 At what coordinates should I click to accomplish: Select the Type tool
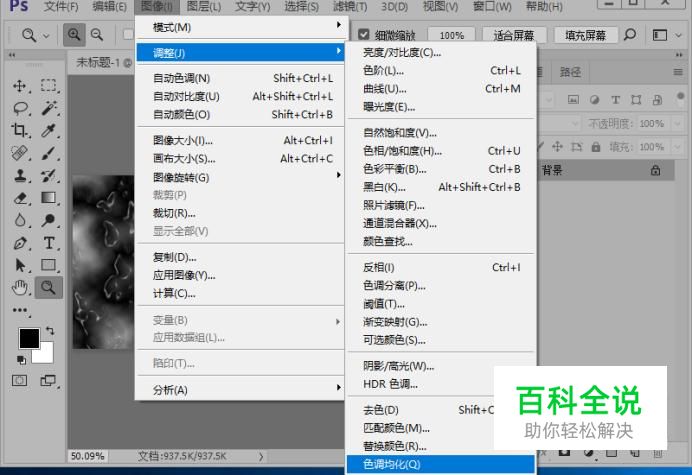pos(49,243)
